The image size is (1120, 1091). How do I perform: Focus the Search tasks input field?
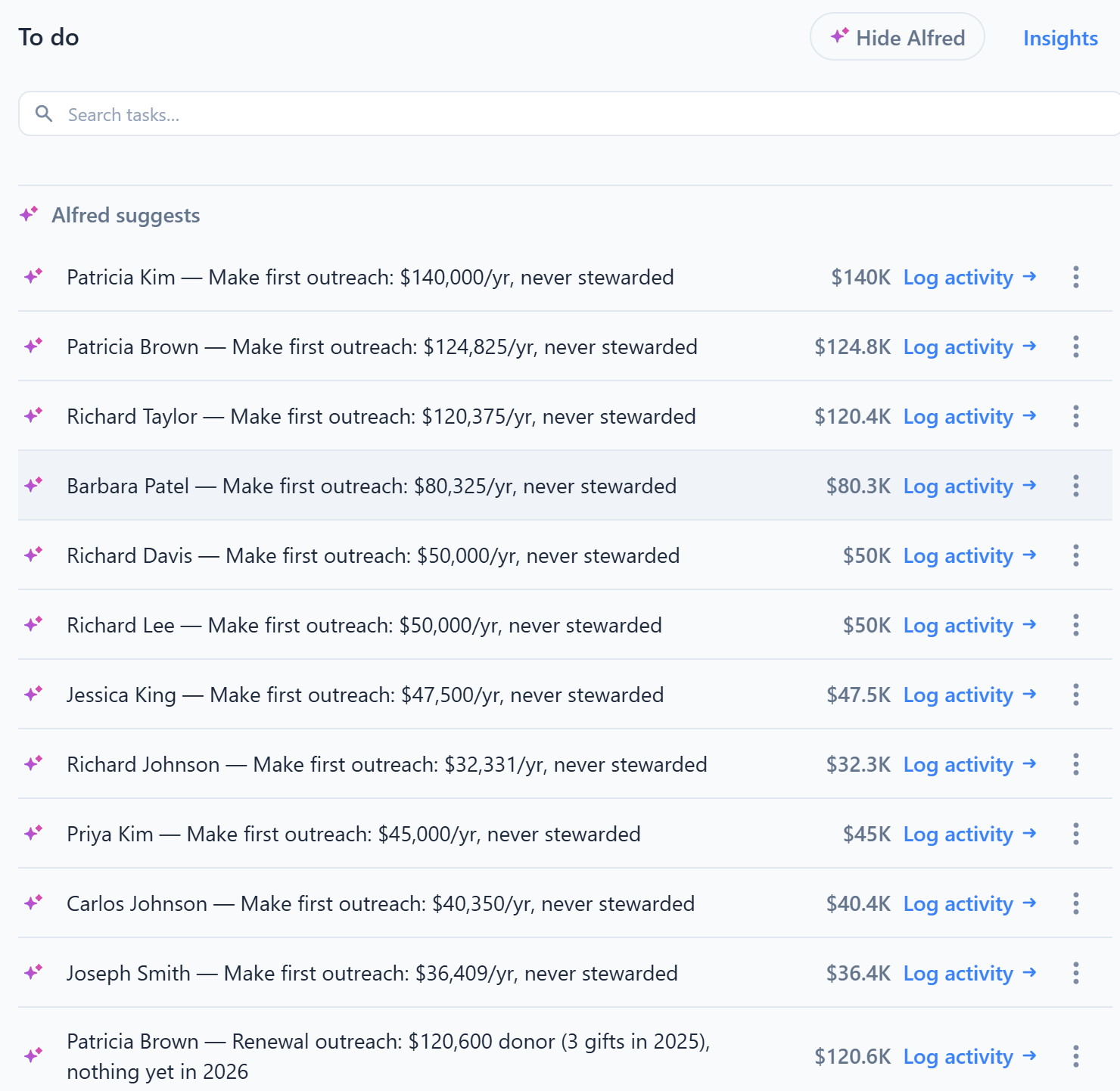tap(569, 114)
